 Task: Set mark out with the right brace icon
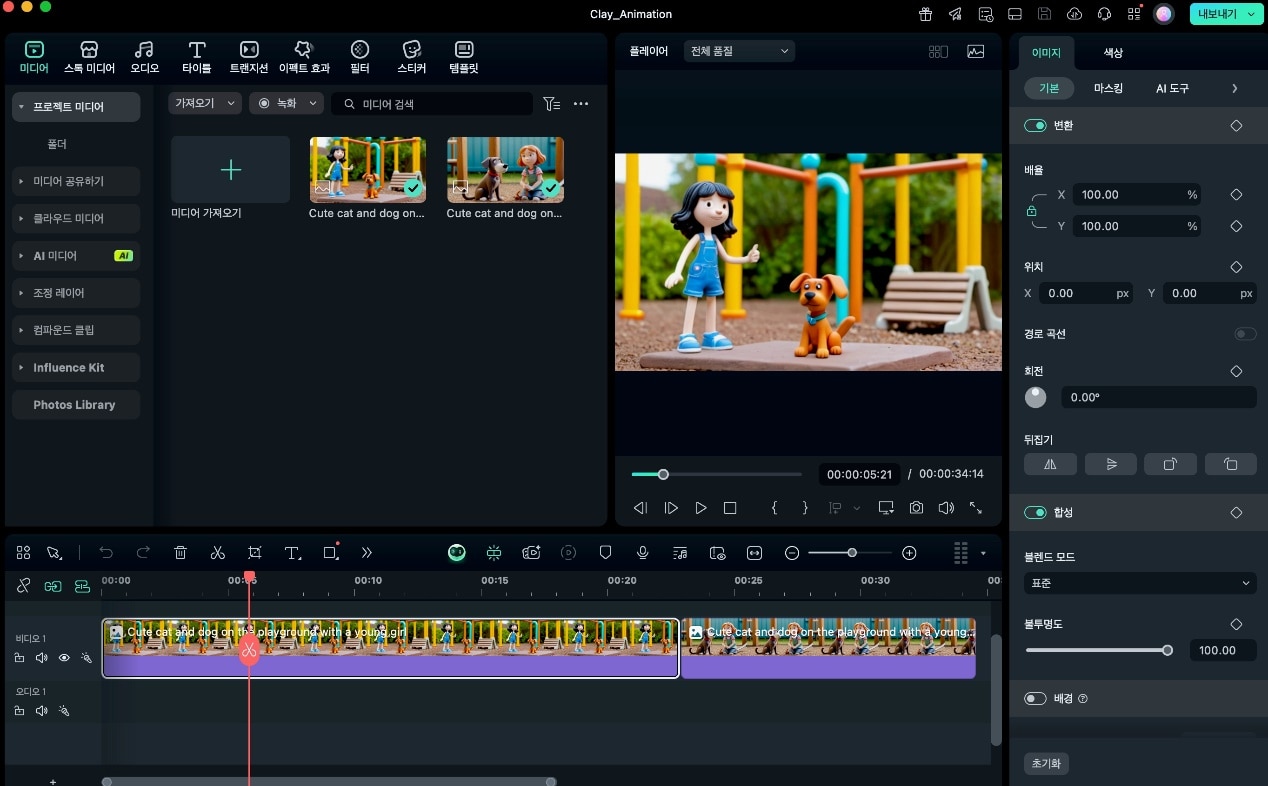805,508
